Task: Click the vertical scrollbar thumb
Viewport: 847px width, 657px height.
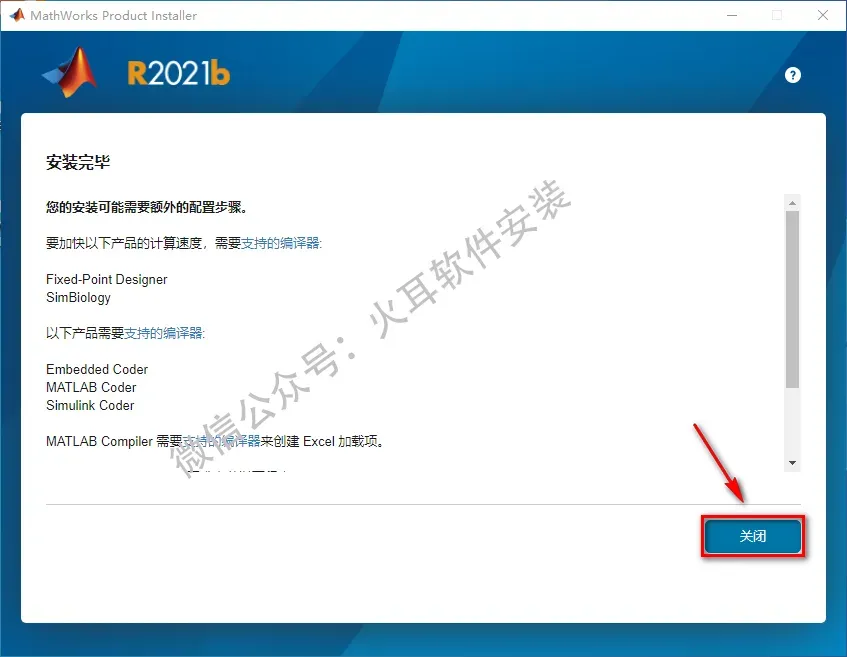Action: (x=792, y=299)
